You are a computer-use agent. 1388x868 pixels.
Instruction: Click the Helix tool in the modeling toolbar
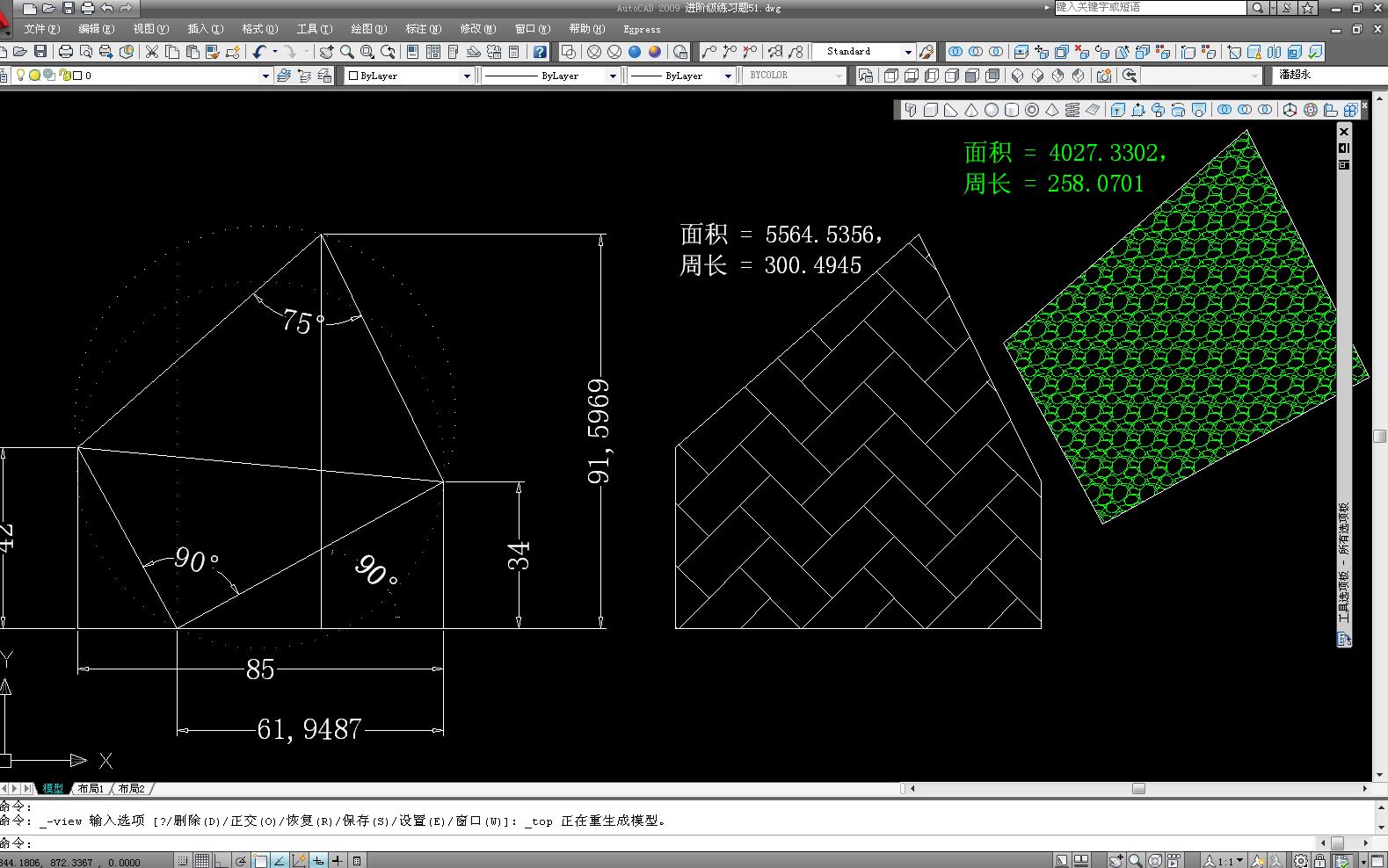point(1072,110)
